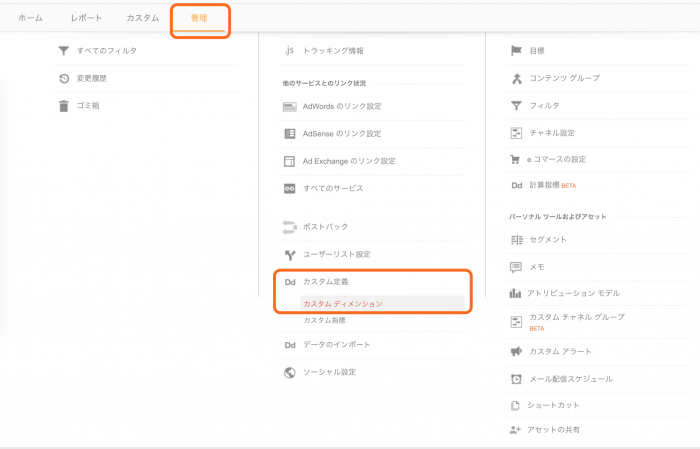Click the bar chart icon for アトリビューション モデル
Screen dimensions: 700x449
click(x=516, y=293)
